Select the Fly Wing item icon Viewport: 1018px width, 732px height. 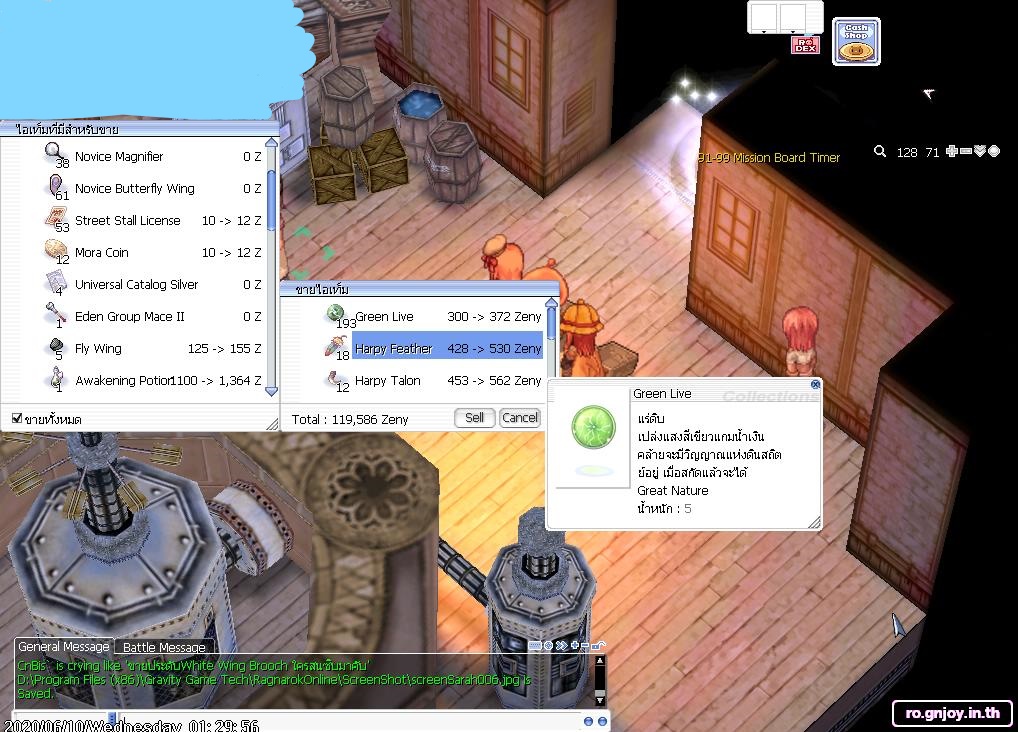pyautogui.click(x=56, y=347)
